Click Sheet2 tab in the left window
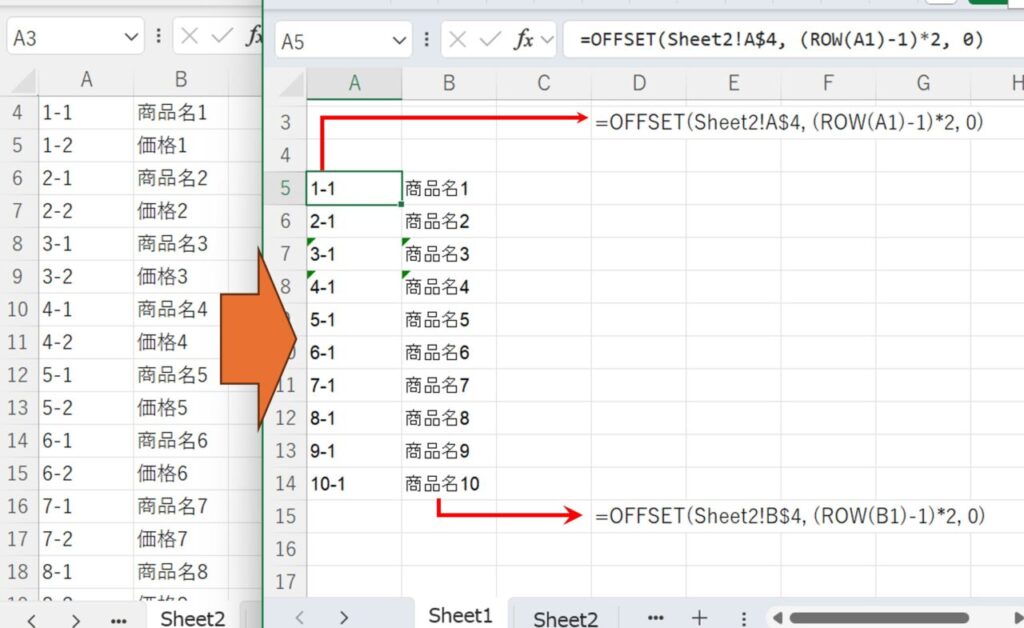Viewport: 1024px width, 628px height. (x=193, y=618)
